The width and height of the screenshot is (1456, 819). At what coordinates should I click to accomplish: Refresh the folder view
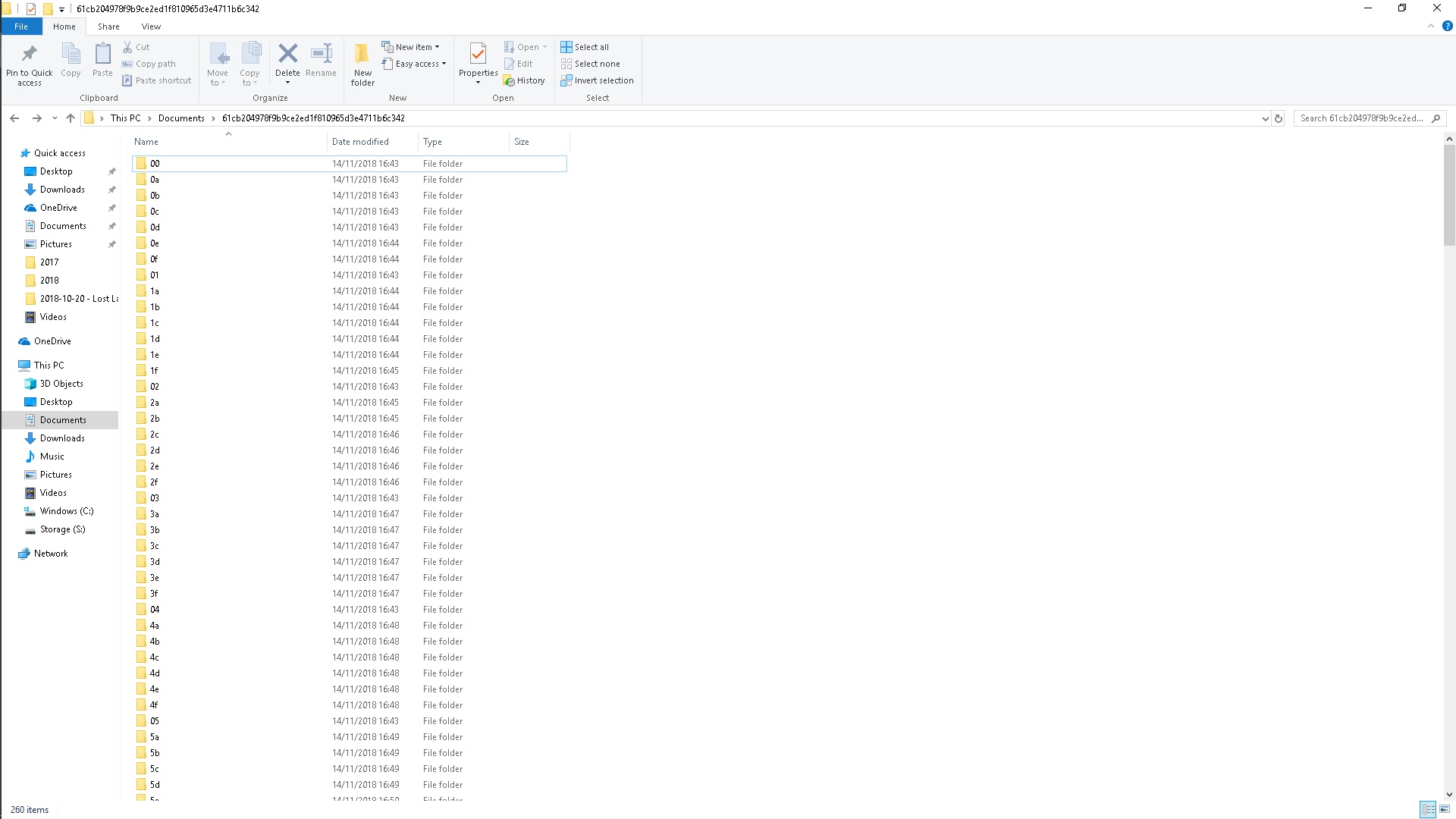(1279, 118)
